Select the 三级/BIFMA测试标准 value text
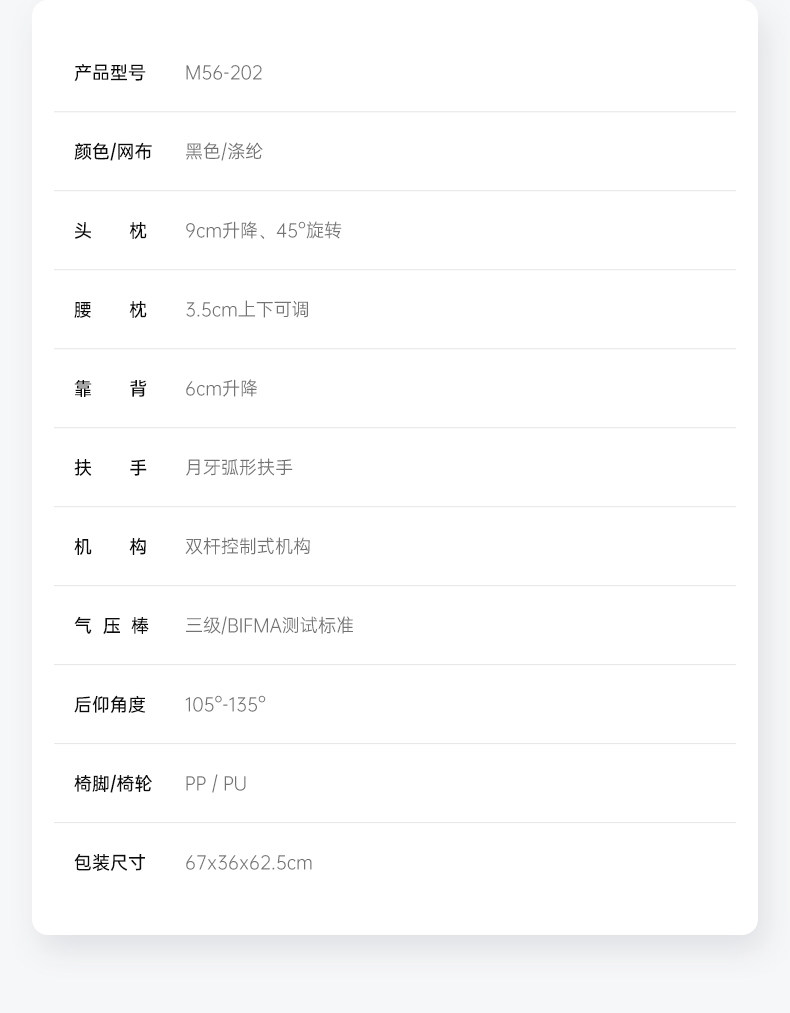Screen dimensions: 790x1013 tap(269, 626)
